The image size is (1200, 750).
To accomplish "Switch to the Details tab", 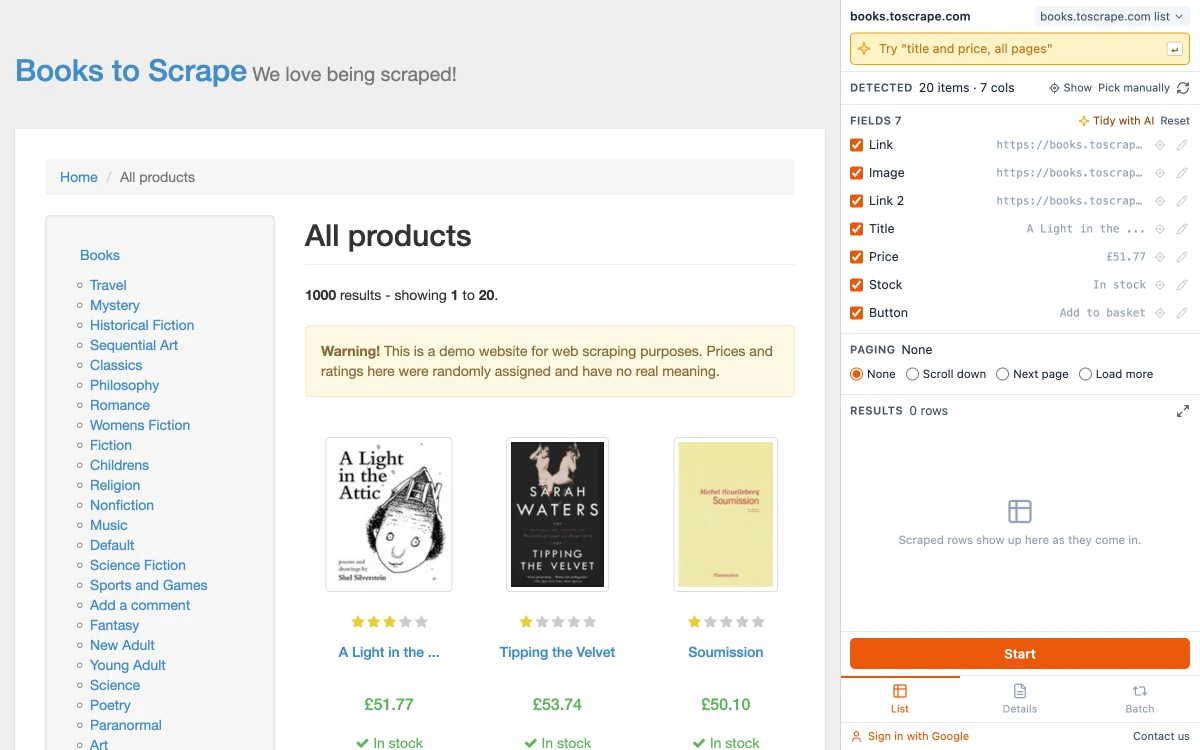I will tap(1020, 699).
